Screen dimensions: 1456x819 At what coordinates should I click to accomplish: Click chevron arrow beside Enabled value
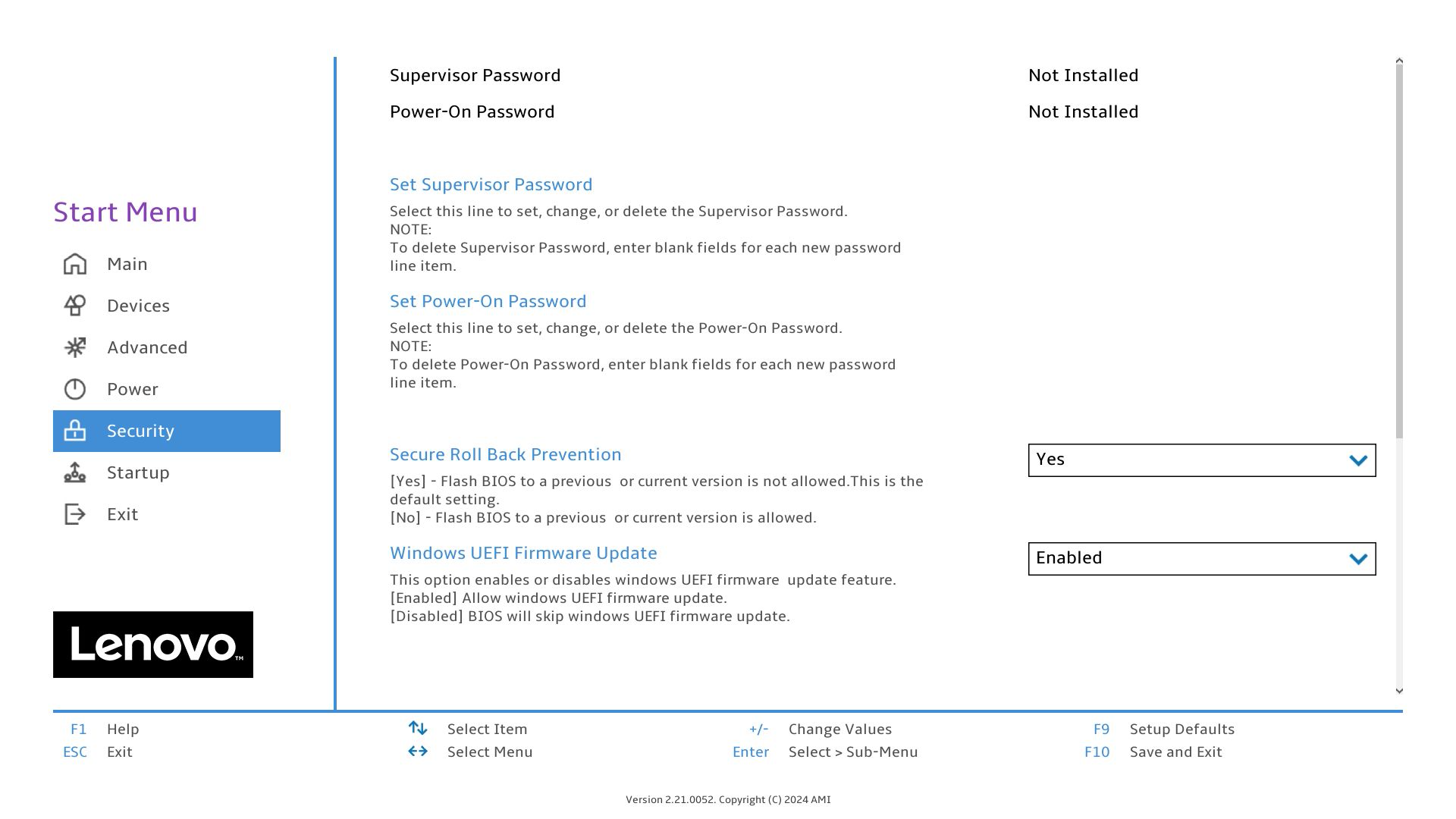coord(1357,559)
